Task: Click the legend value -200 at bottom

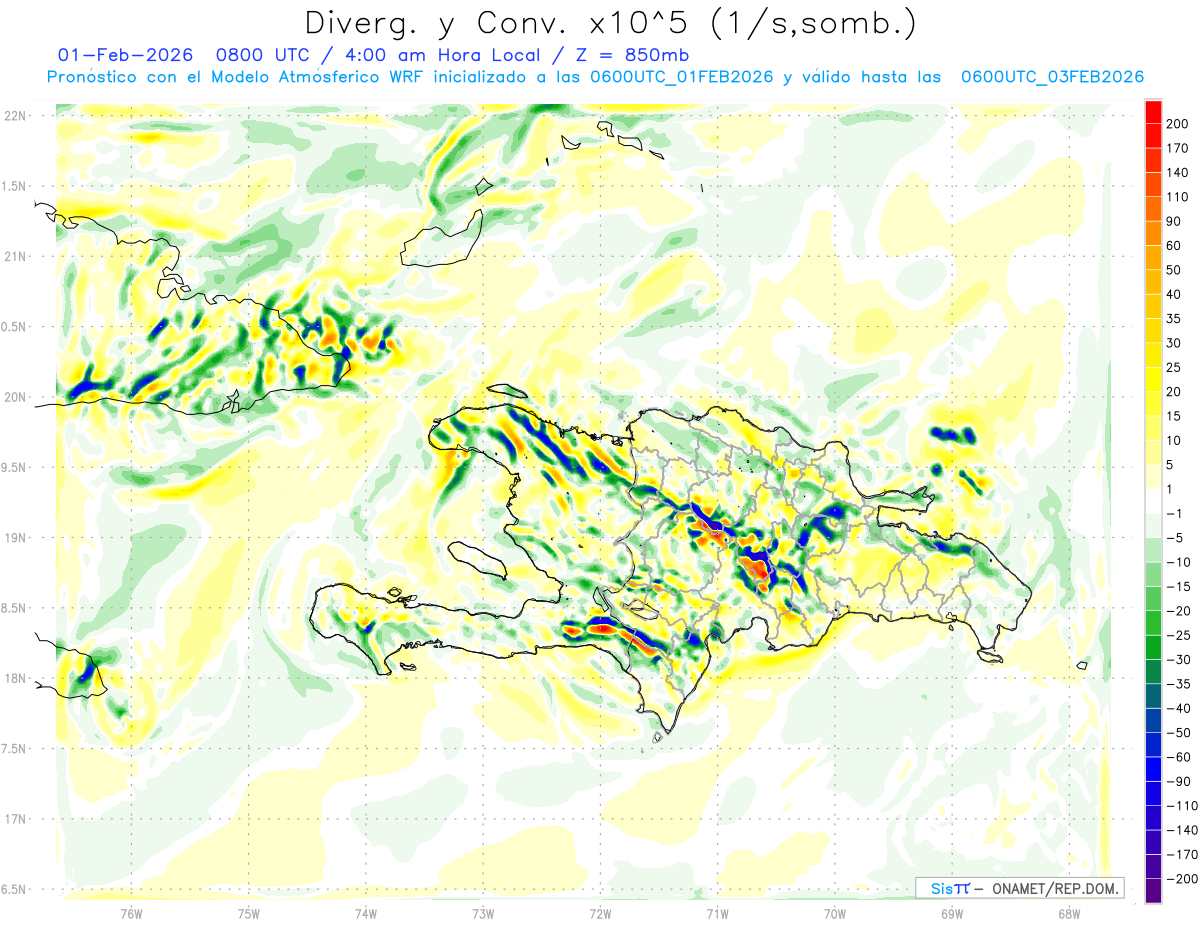Action: click(1182, 878)
